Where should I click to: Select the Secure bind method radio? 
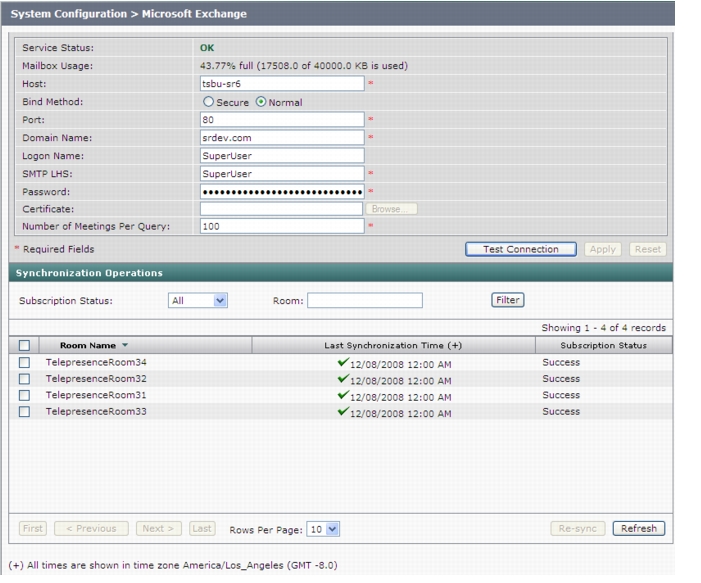(x=208, y=102)
